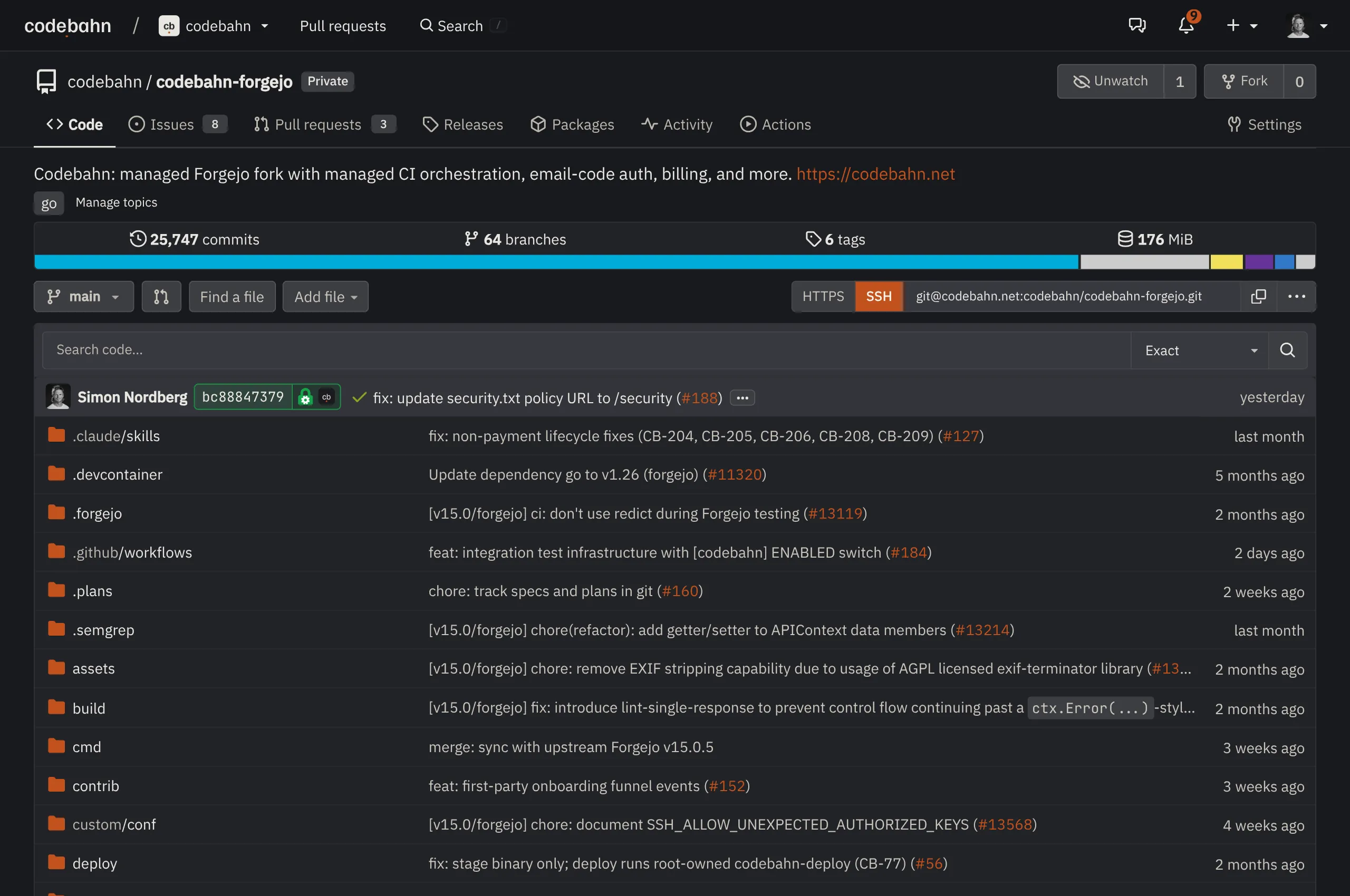Viewport: 1350px width, 896px height.
Task: Click the compare pull request icon button
Action: (161, 297)
